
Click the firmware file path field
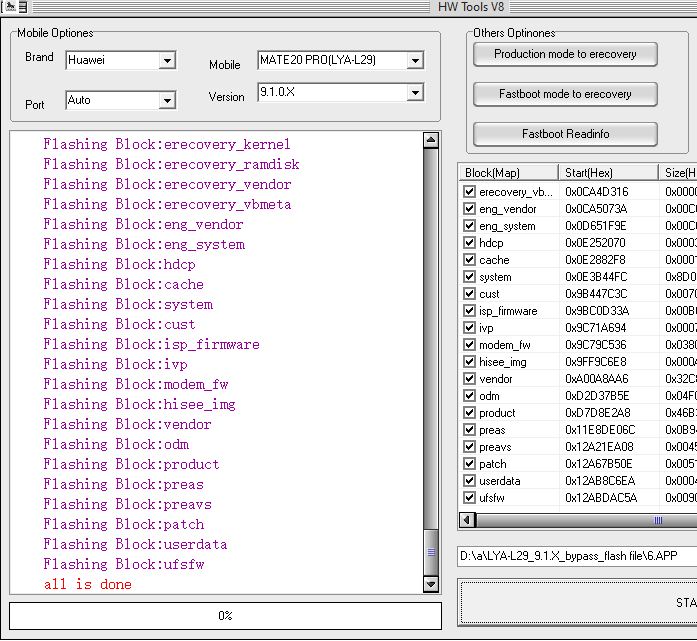click(576, 556)
